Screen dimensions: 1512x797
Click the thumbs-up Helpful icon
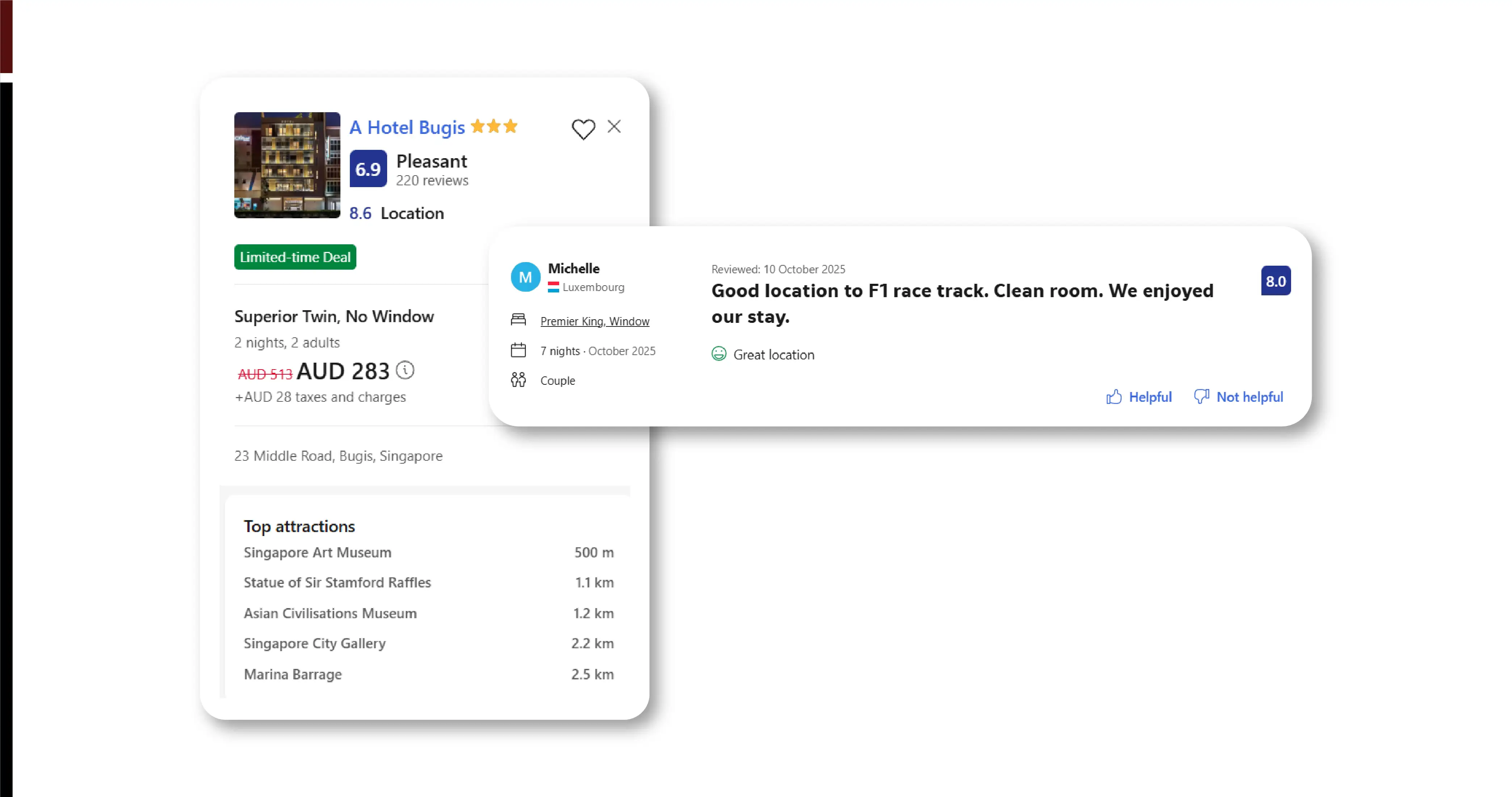[x=1114, y=397]
